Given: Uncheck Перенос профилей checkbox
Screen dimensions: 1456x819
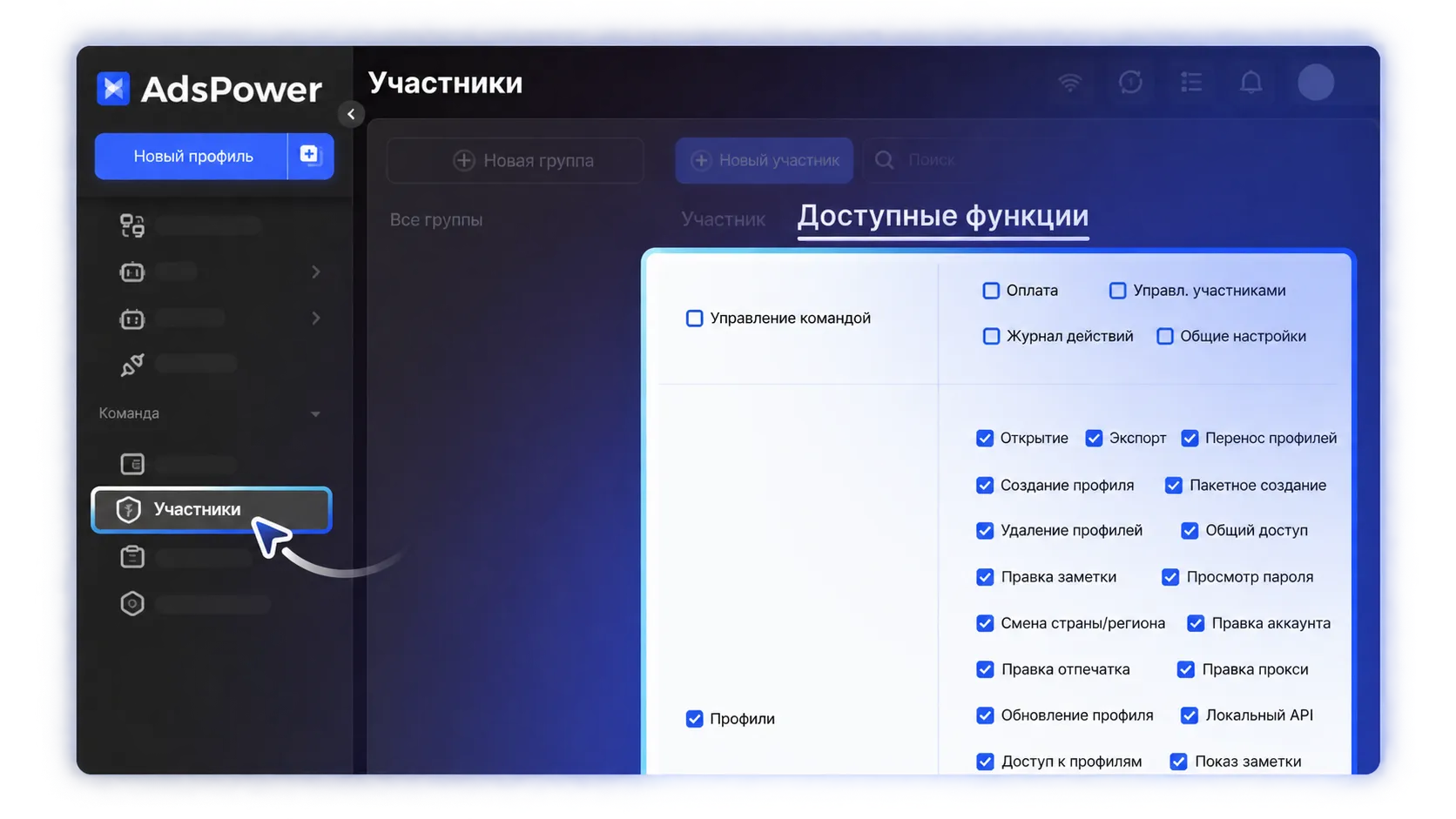Looking at the screenshot, I should pos(1190,438).
